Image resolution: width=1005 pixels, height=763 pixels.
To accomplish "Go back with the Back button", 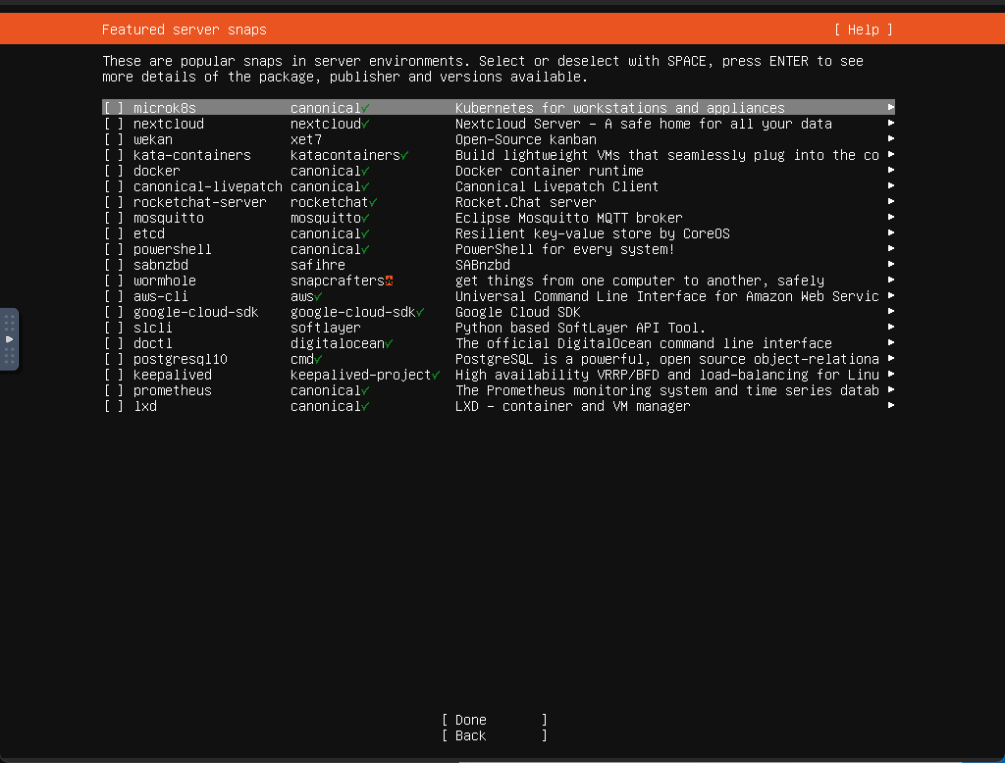I will pos(495,736).
